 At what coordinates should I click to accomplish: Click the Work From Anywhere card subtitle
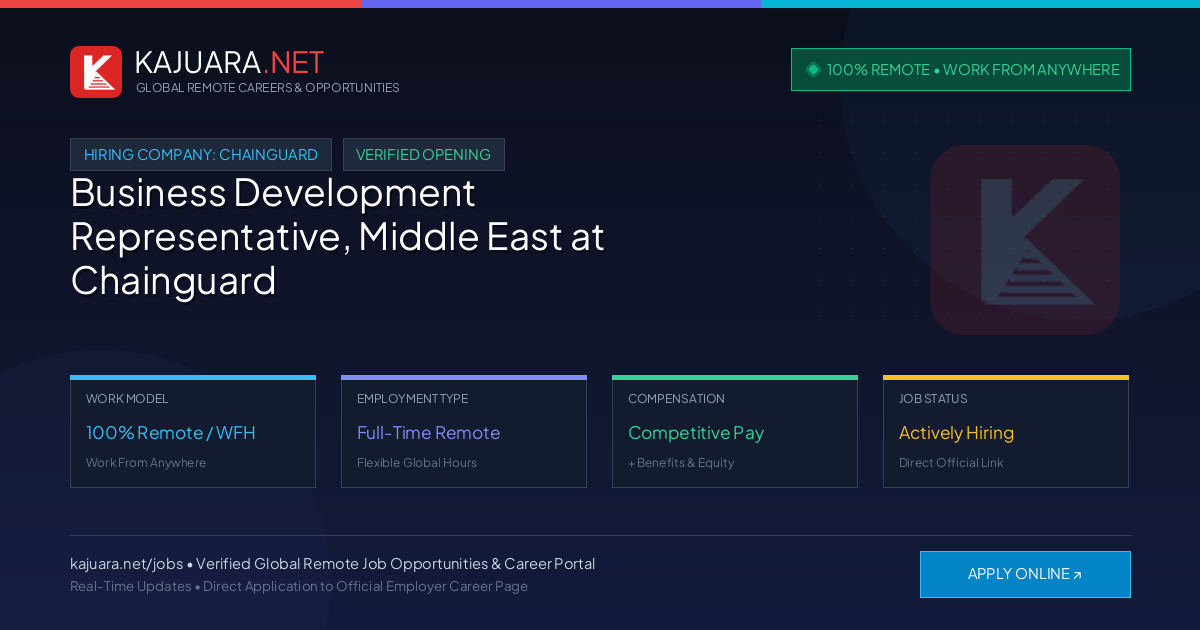146,463
